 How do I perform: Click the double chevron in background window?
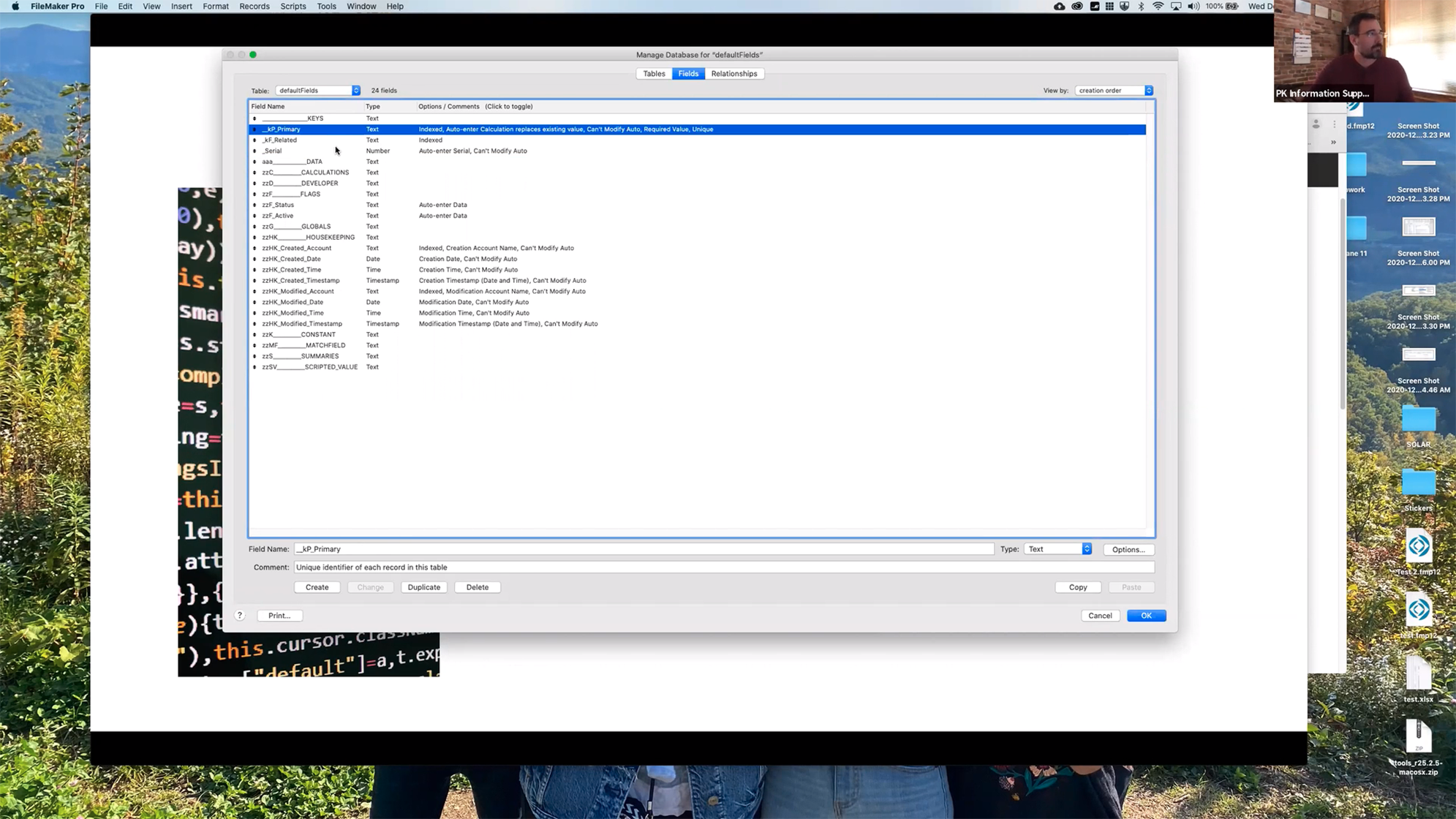tap(1333, 142)
